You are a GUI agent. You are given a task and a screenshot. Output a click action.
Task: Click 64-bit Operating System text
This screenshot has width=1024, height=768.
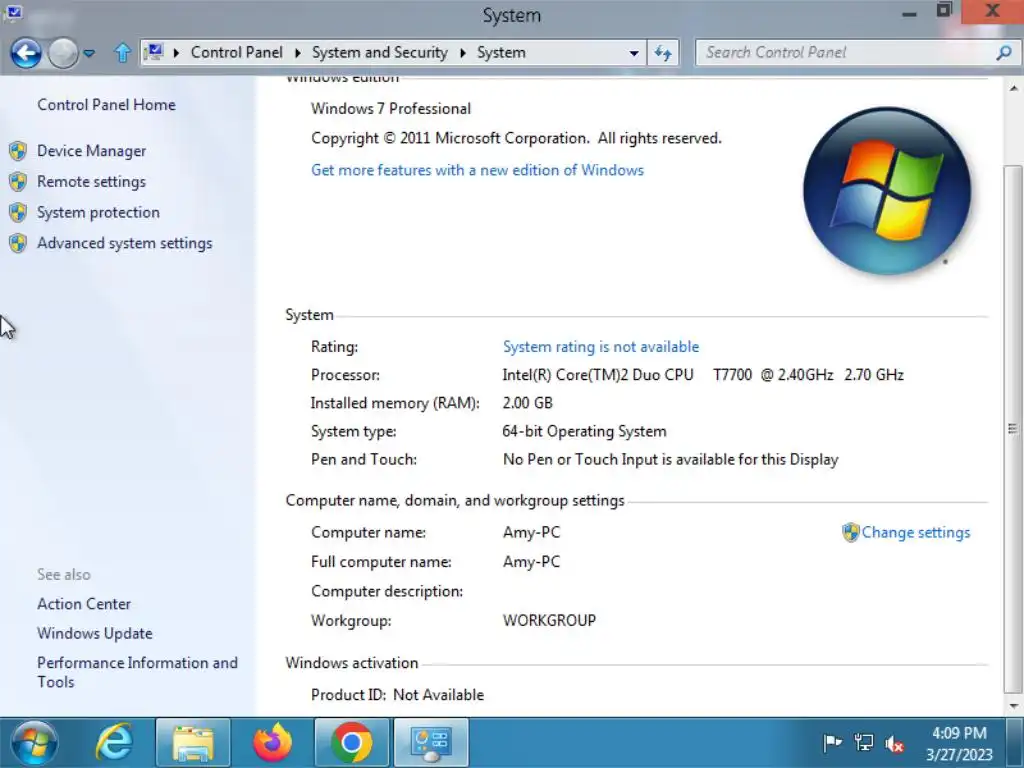[584, 432]
